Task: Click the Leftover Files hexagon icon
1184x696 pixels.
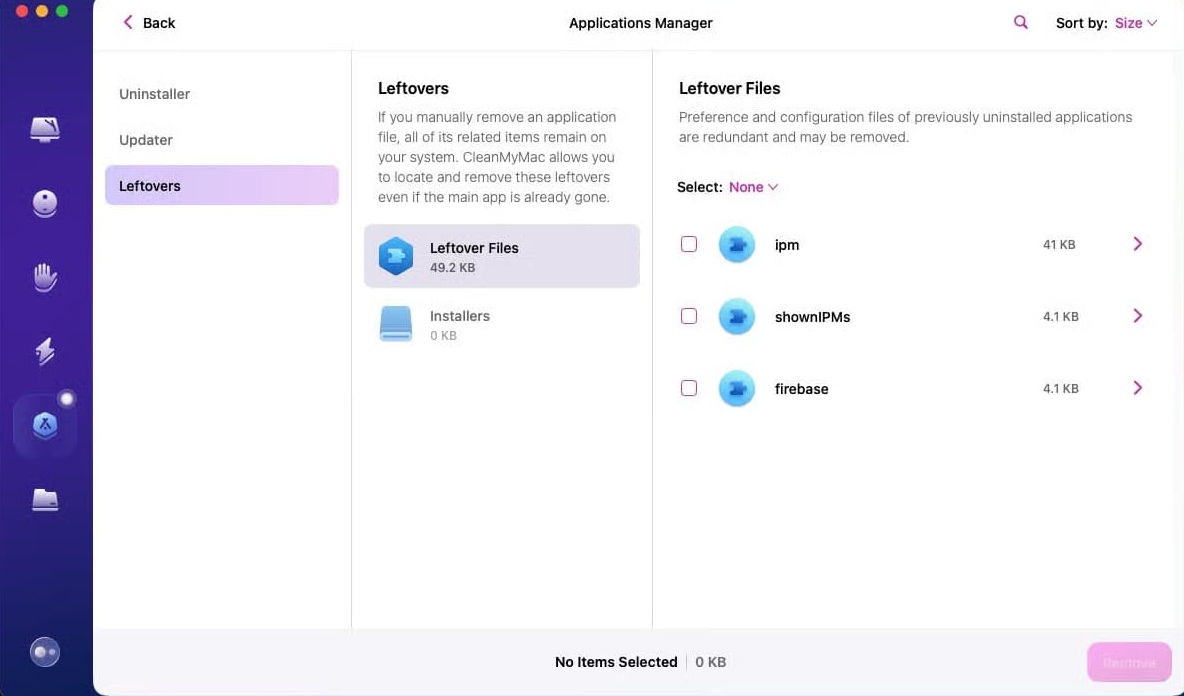Action: [396, 256]
